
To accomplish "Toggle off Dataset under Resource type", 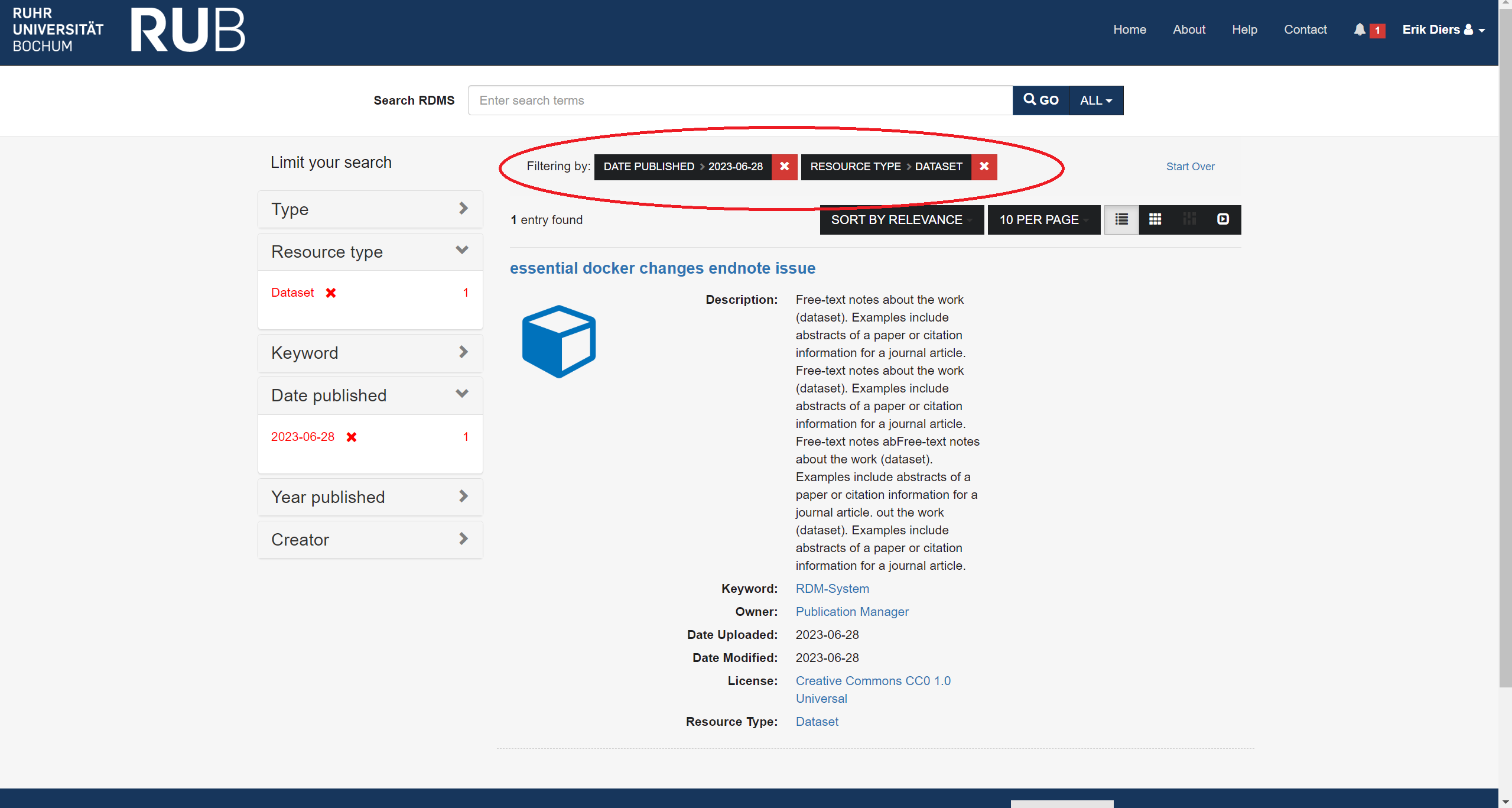I will [330, 292].
